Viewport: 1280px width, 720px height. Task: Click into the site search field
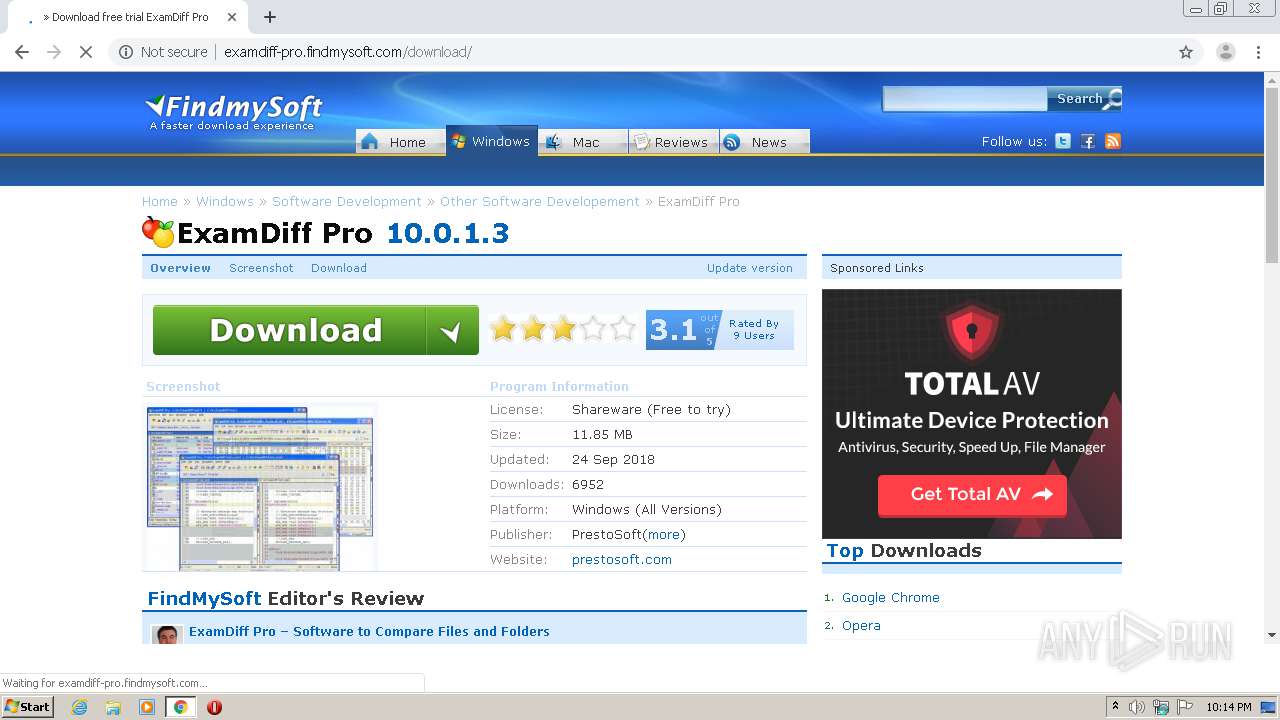click(x=965, y=98)
